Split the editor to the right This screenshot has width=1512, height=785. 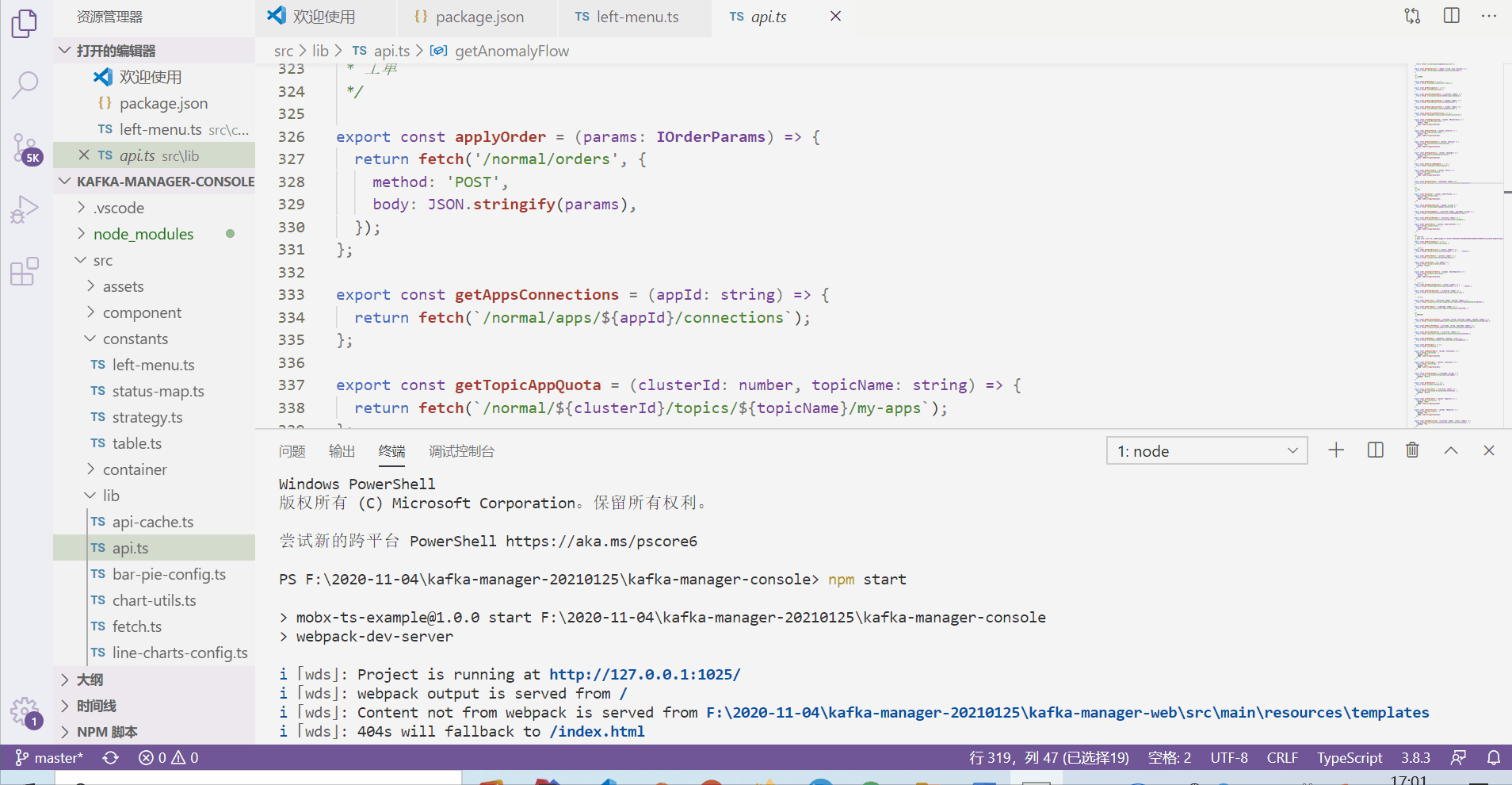[1451, 16]
